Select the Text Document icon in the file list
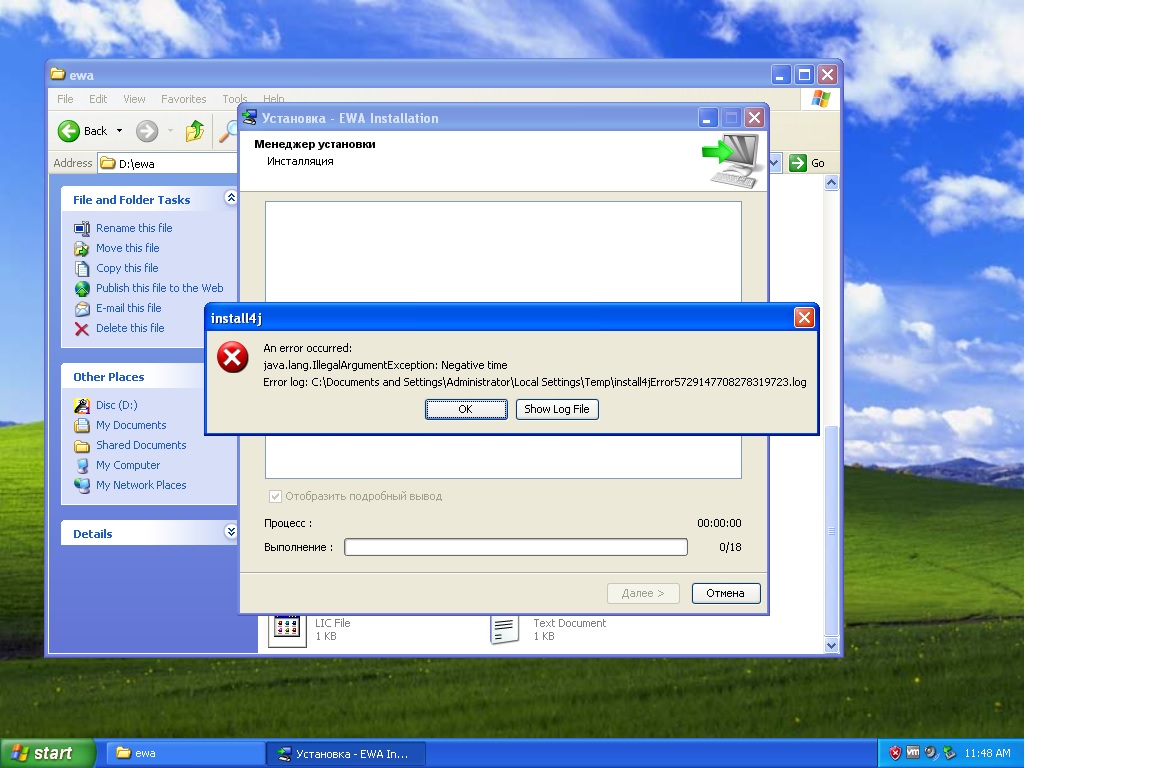Image resolution: width=1152 pixels, height=768 pixels. tap(505, 630)
